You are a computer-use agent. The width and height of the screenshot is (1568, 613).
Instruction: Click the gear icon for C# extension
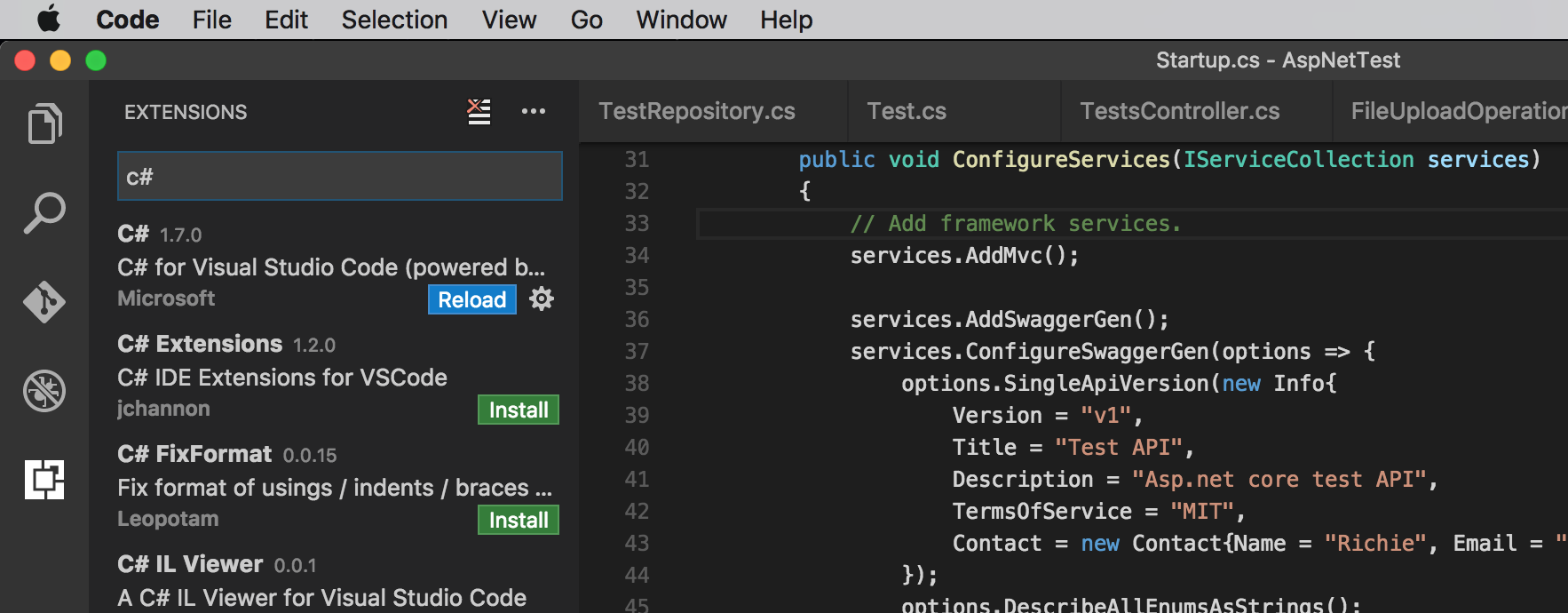click(542, 299)
